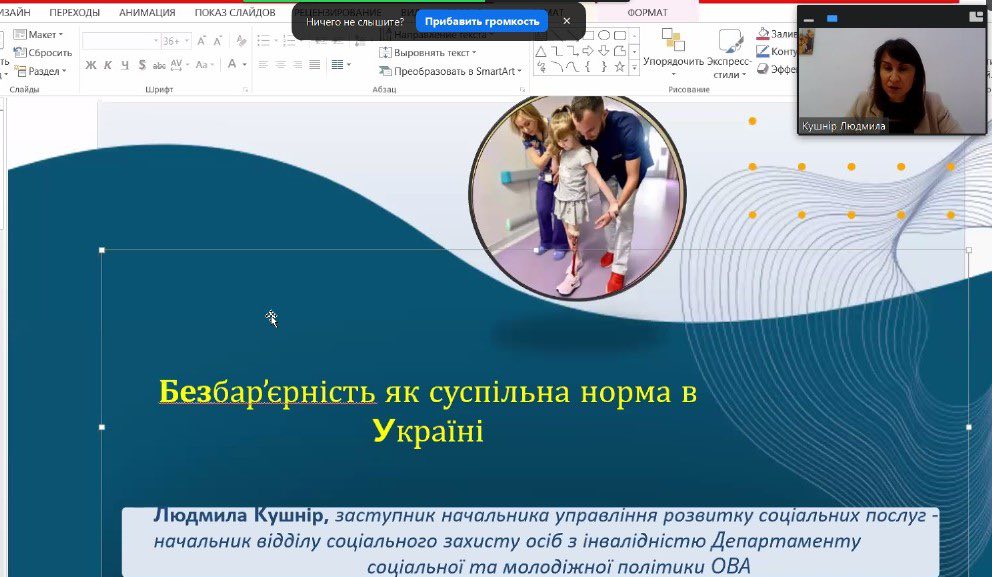Toggle bold Ж formatting

coord(90,65)
